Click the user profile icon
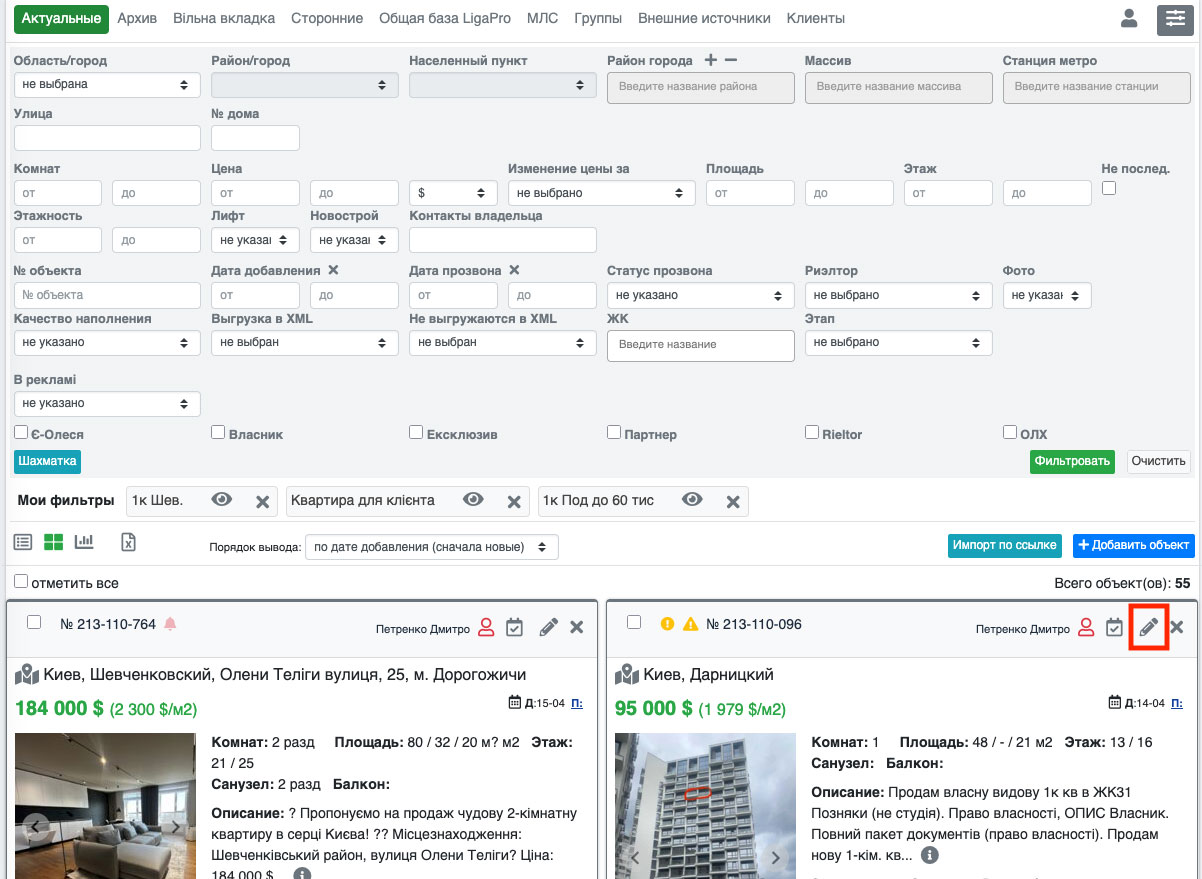1202x879 pixels. 1129,18
